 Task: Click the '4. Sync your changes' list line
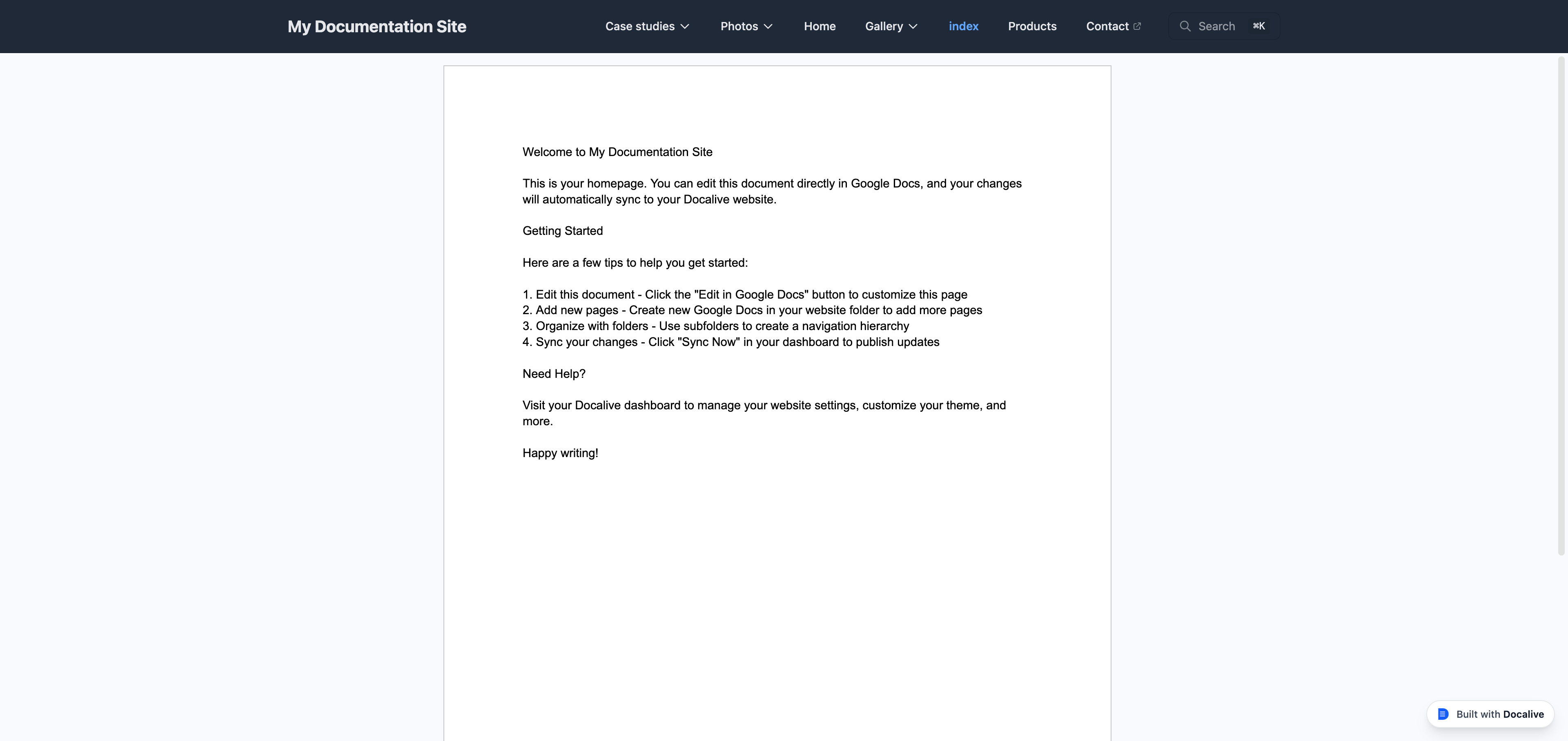(x=731, y=341)
